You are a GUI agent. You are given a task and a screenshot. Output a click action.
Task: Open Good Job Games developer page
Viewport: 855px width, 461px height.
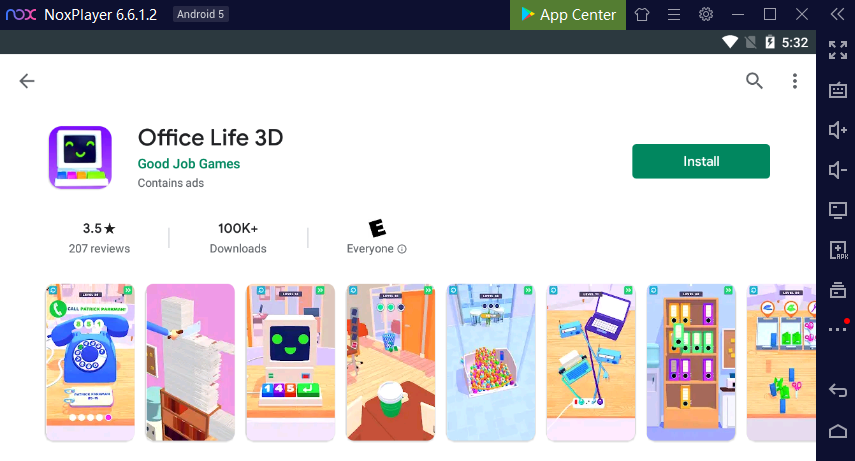(x=189, y=164)
